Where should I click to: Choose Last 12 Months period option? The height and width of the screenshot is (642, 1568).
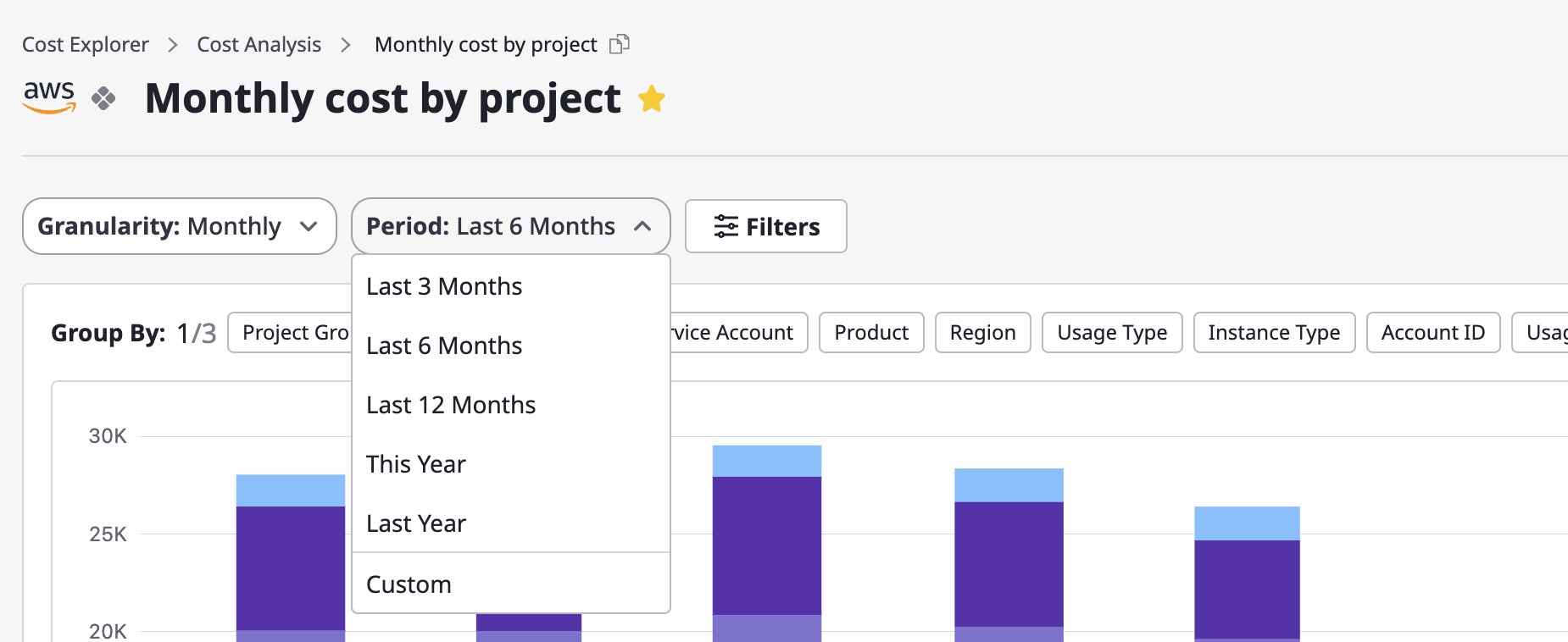(x=511, y=405)
